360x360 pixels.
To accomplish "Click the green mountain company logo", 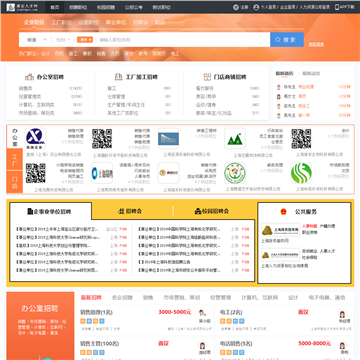I will coord(235,139).
